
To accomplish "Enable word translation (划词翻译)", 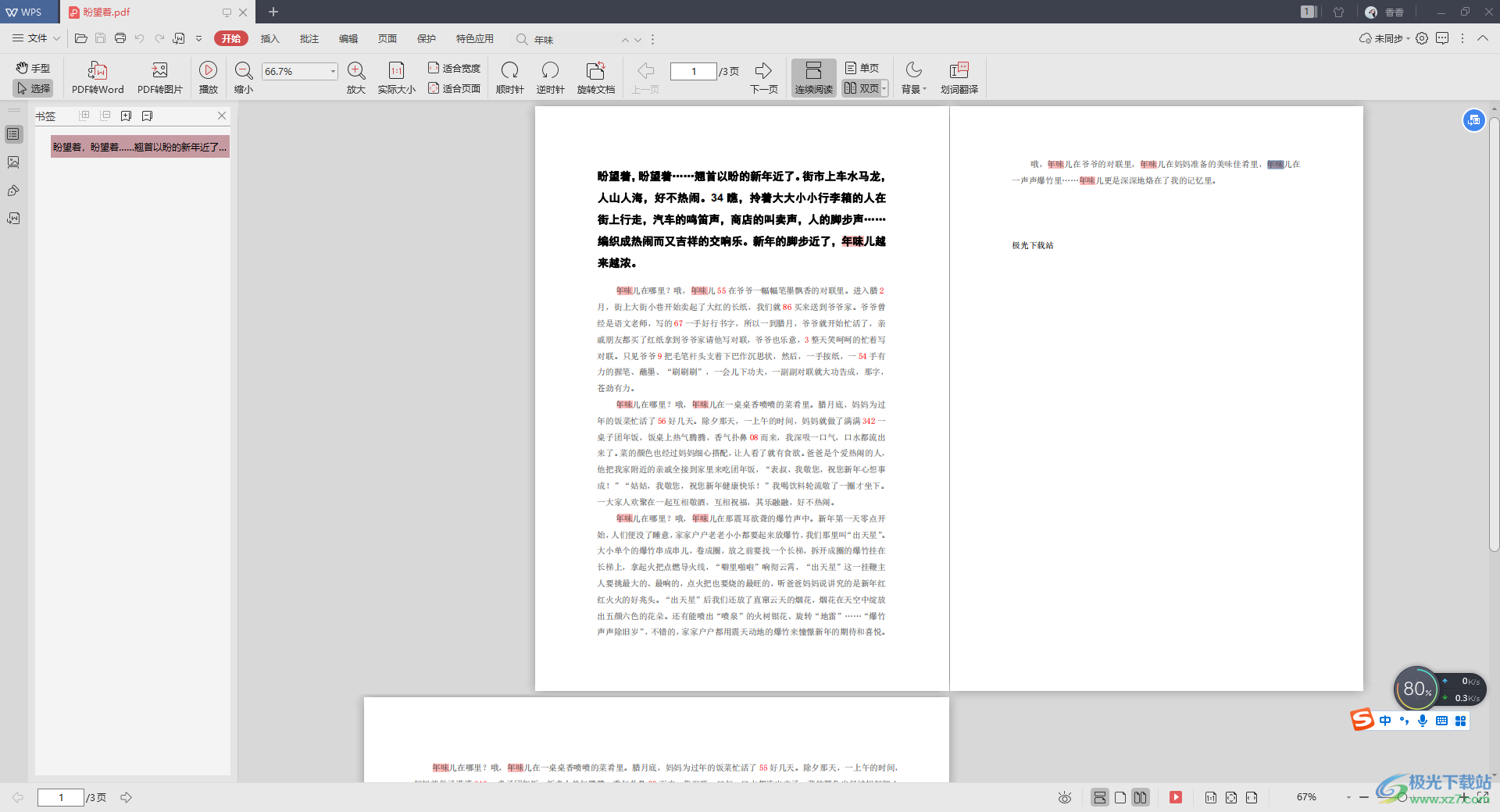I will point(959,78).
